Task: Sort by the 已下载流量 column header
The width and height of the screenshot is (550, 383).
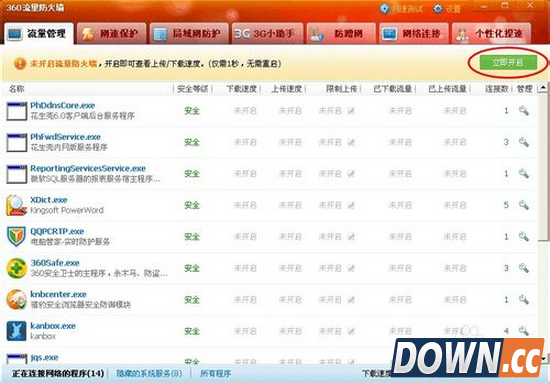Action: (x=393, y=89)
